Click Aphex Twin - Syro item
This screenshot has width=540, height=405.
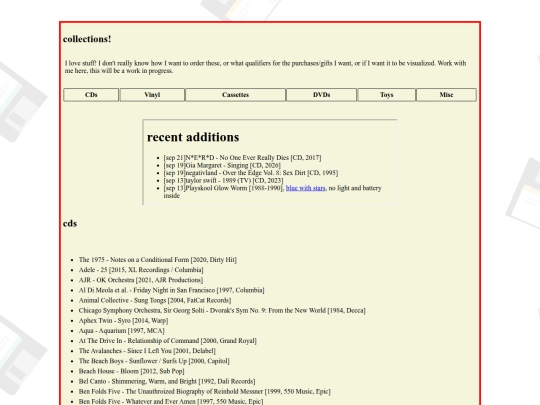[x=123, y=321]
